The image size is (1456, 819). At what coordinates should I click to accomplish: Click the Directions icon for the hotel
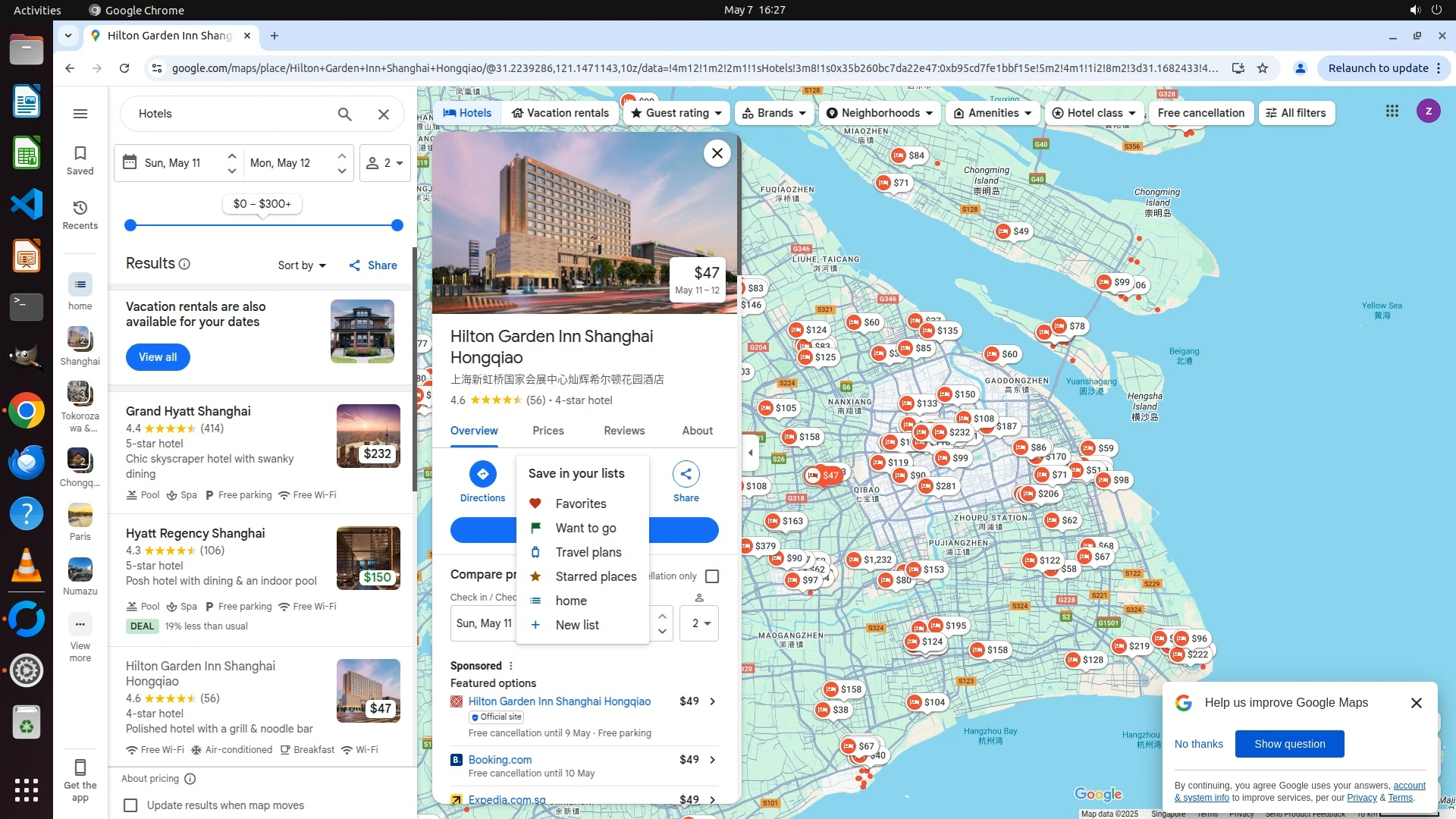[x=482, y=475]
